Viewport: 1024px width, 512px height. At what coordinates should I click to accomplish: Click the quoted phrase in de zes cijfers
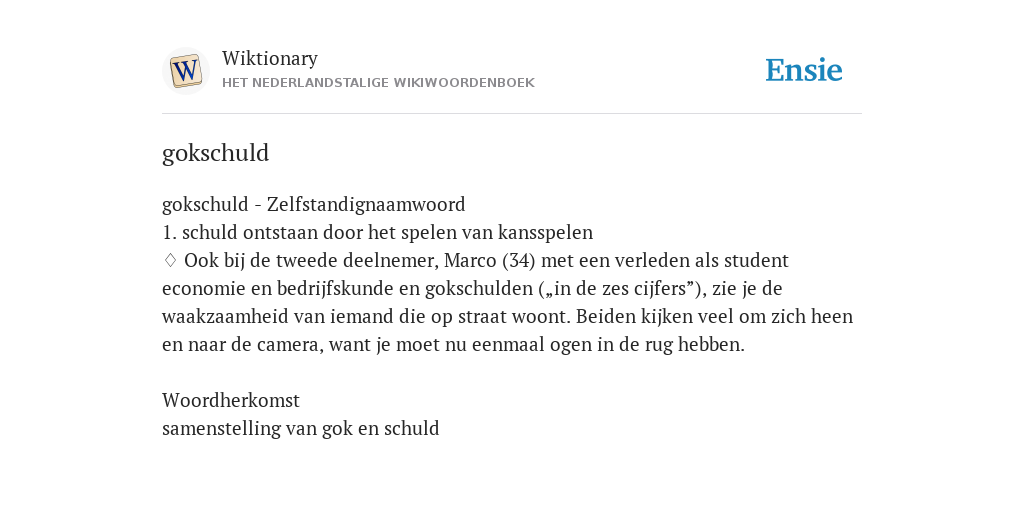[622, 289]
